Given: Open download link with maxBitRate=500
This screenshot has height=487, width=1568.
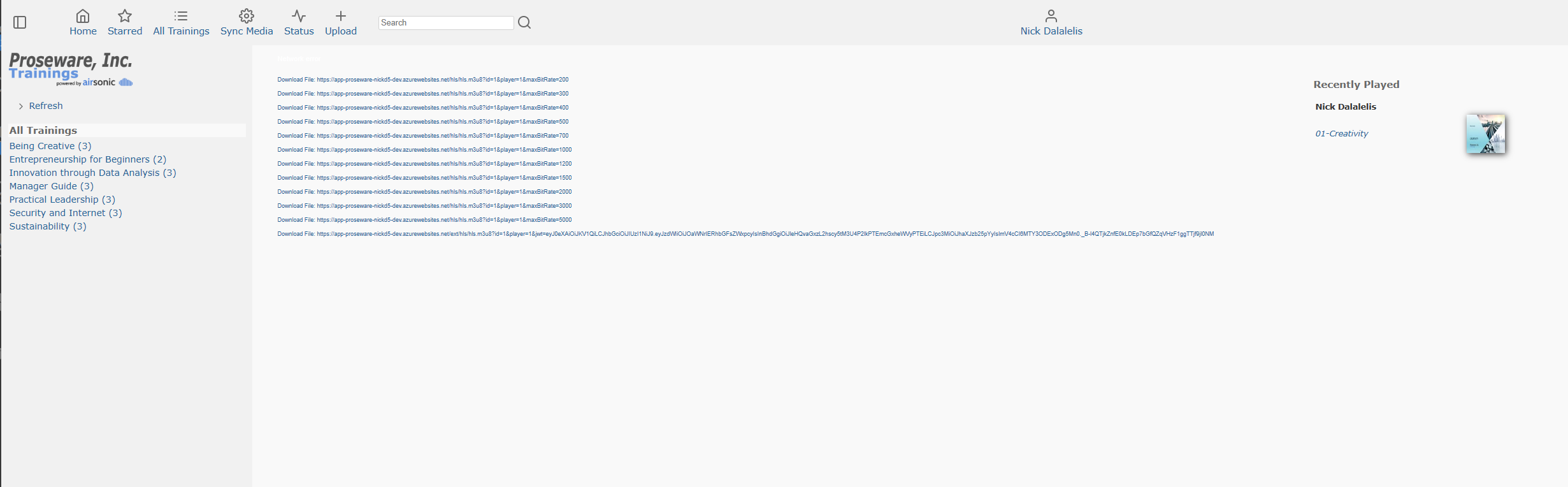Looking at the screenshot, I should [423, 122].
